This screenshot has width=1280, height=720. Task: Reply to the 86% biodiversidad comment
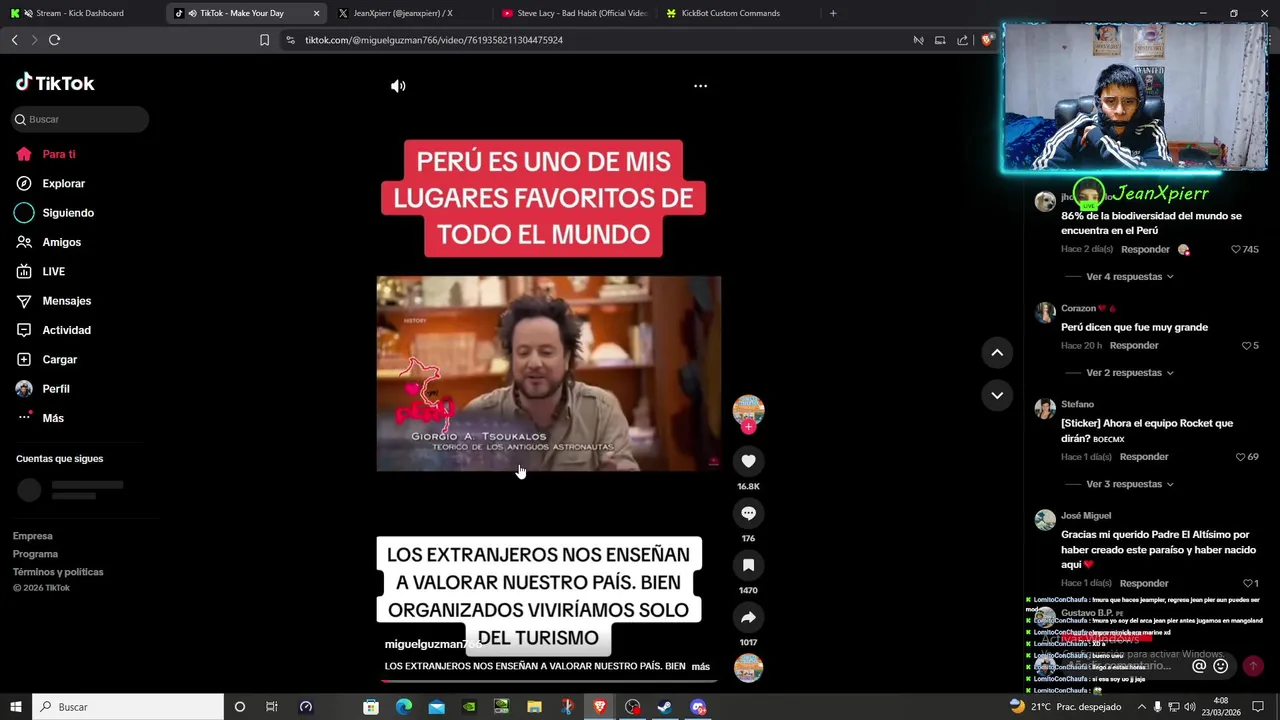[1145, 249]
